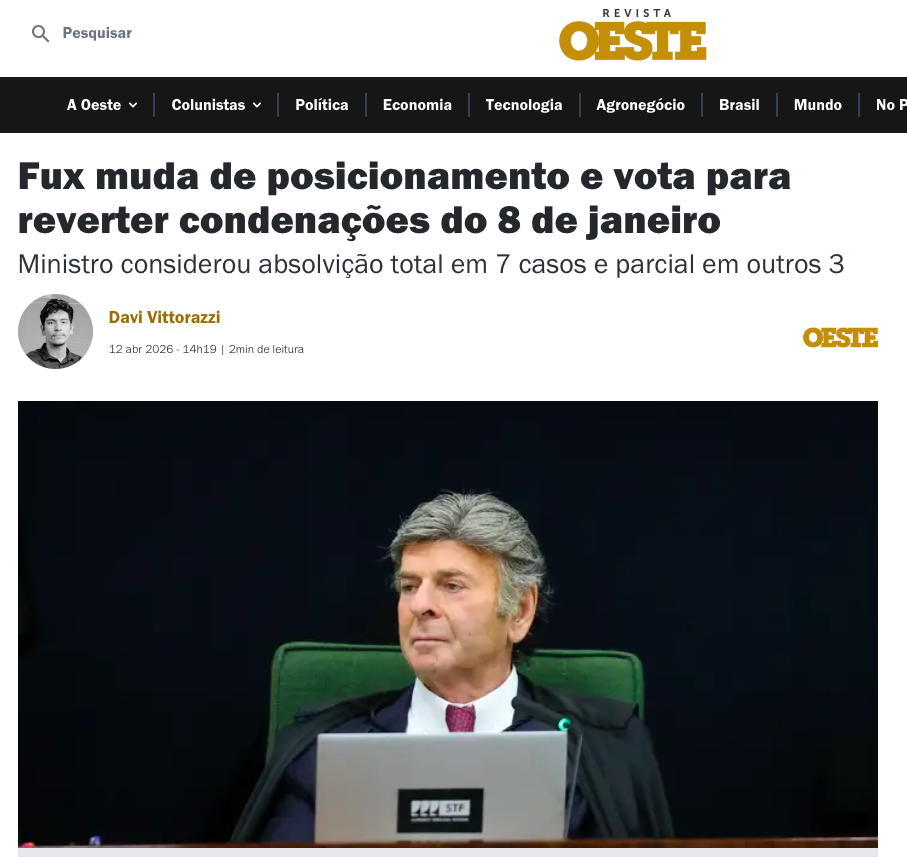Click the small Oeste logo beside byline
The height and width of the screenshot is (857, 907).
coord(840,338)
